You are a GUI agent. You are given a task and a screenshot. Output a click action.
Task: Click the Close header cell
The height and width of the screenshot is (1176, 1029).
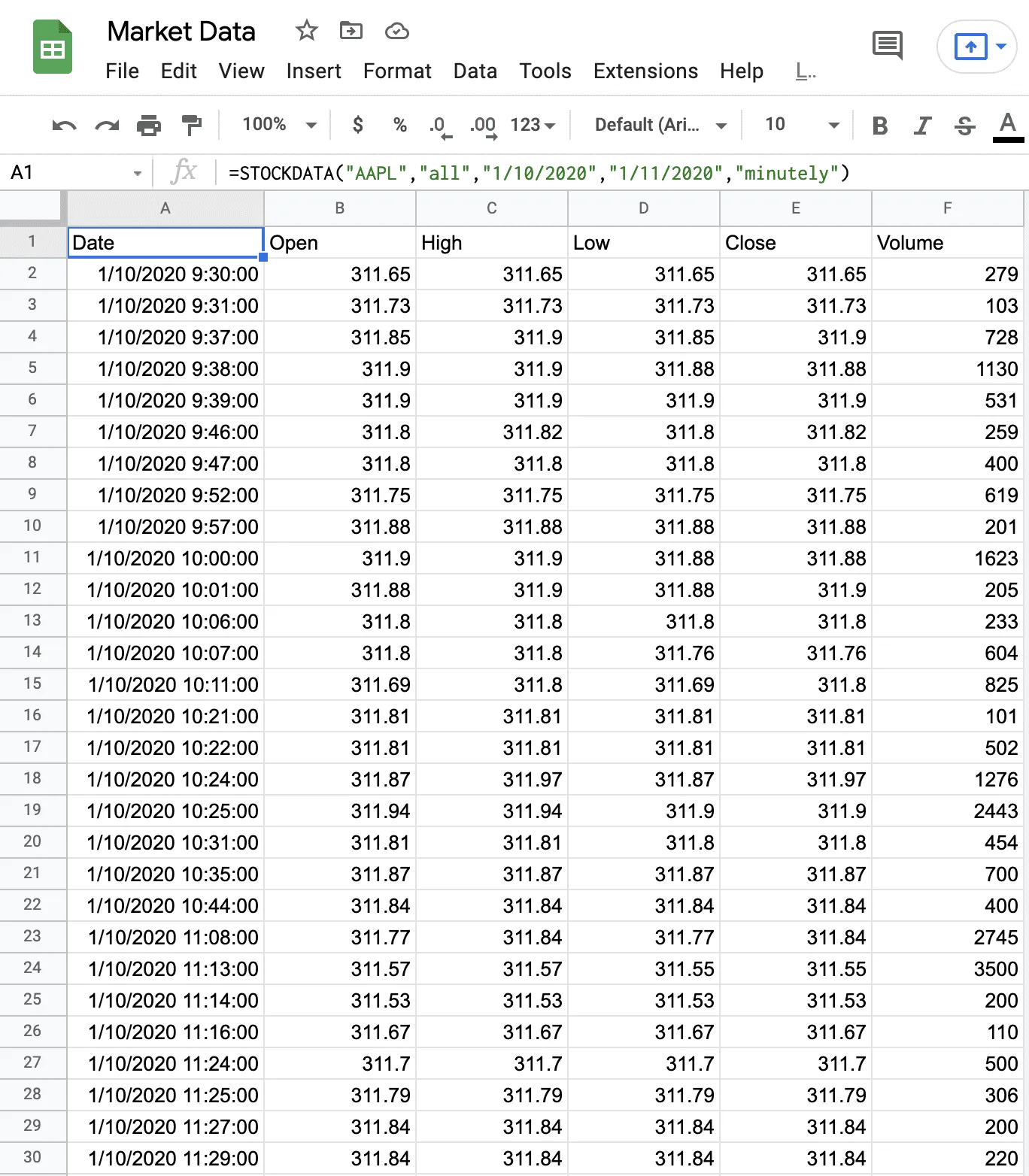point(796,242)
